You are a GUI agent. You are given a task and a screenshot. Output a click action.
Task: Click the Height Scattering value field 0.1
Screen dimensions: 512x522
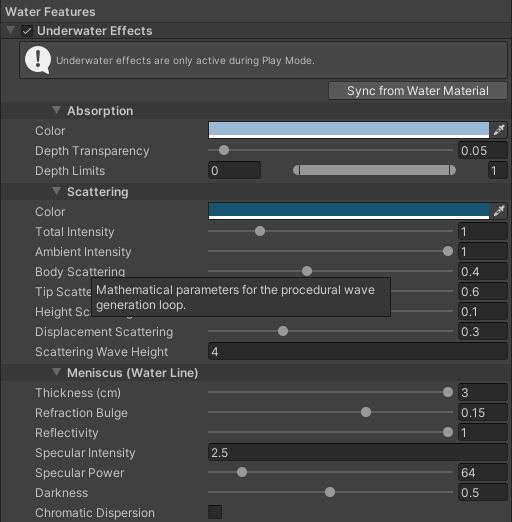point(483,311)
